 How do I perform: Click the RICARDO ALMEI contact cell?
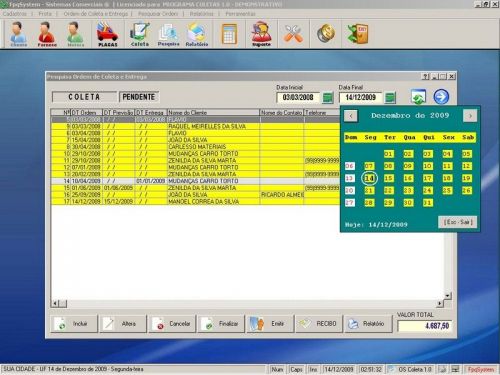[x=282, y=195]
